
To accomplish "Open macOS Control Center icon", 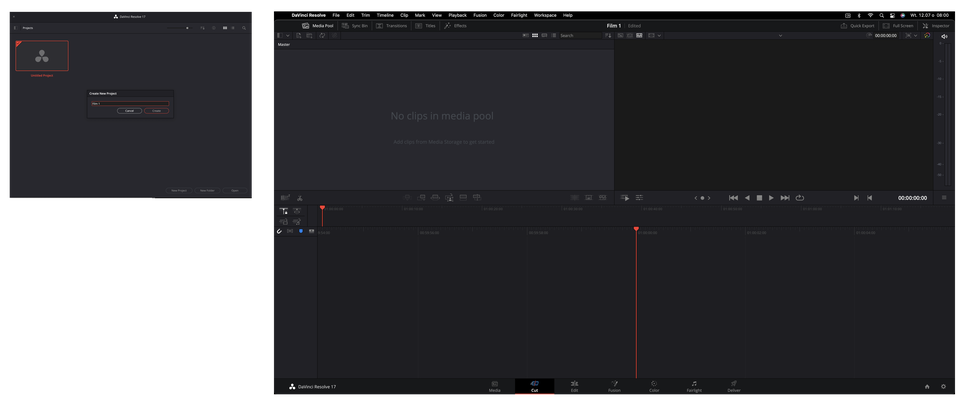I will pyautogui.click(x=892, y=15).
